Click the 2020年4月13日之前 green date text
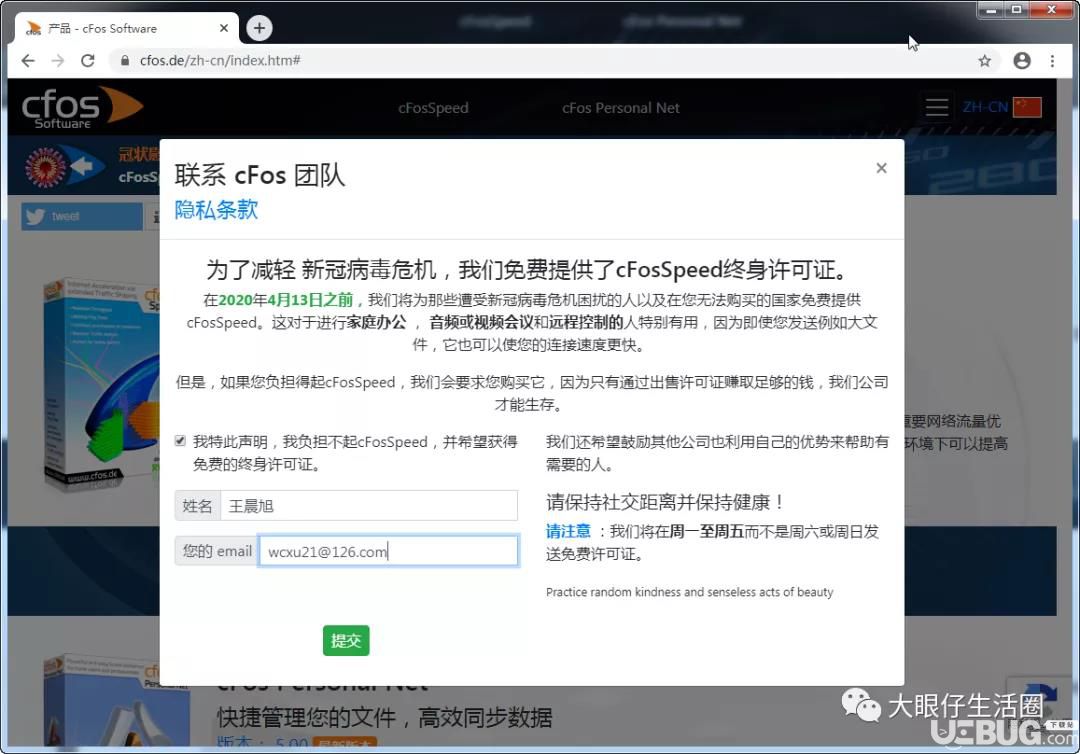The width and height of the screenshot is (1080, 754). coord(286,300)
